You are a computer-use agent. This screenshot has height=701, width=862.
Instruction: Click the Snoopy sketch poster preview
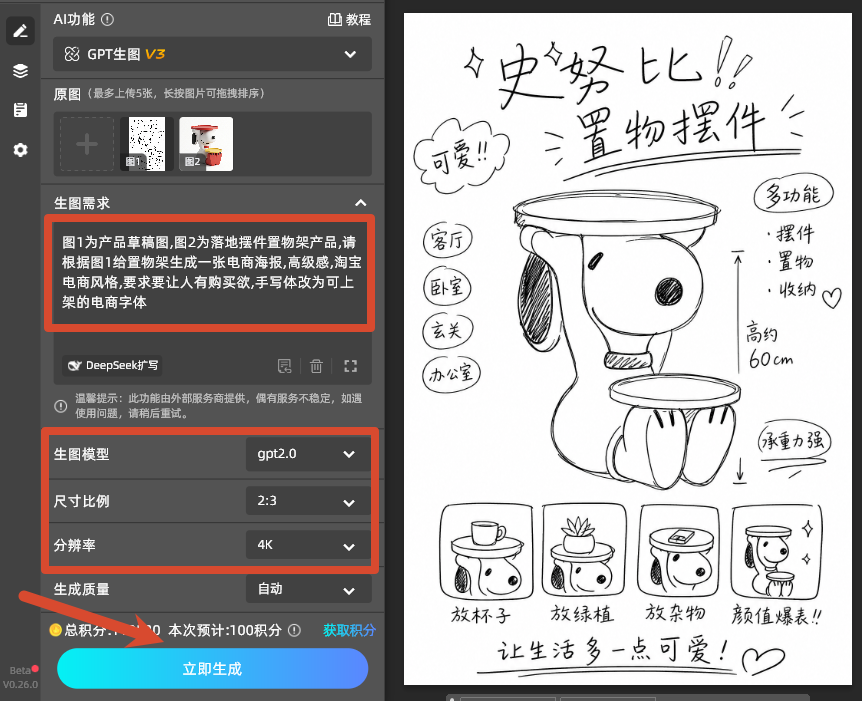click(x=627, y=349)
